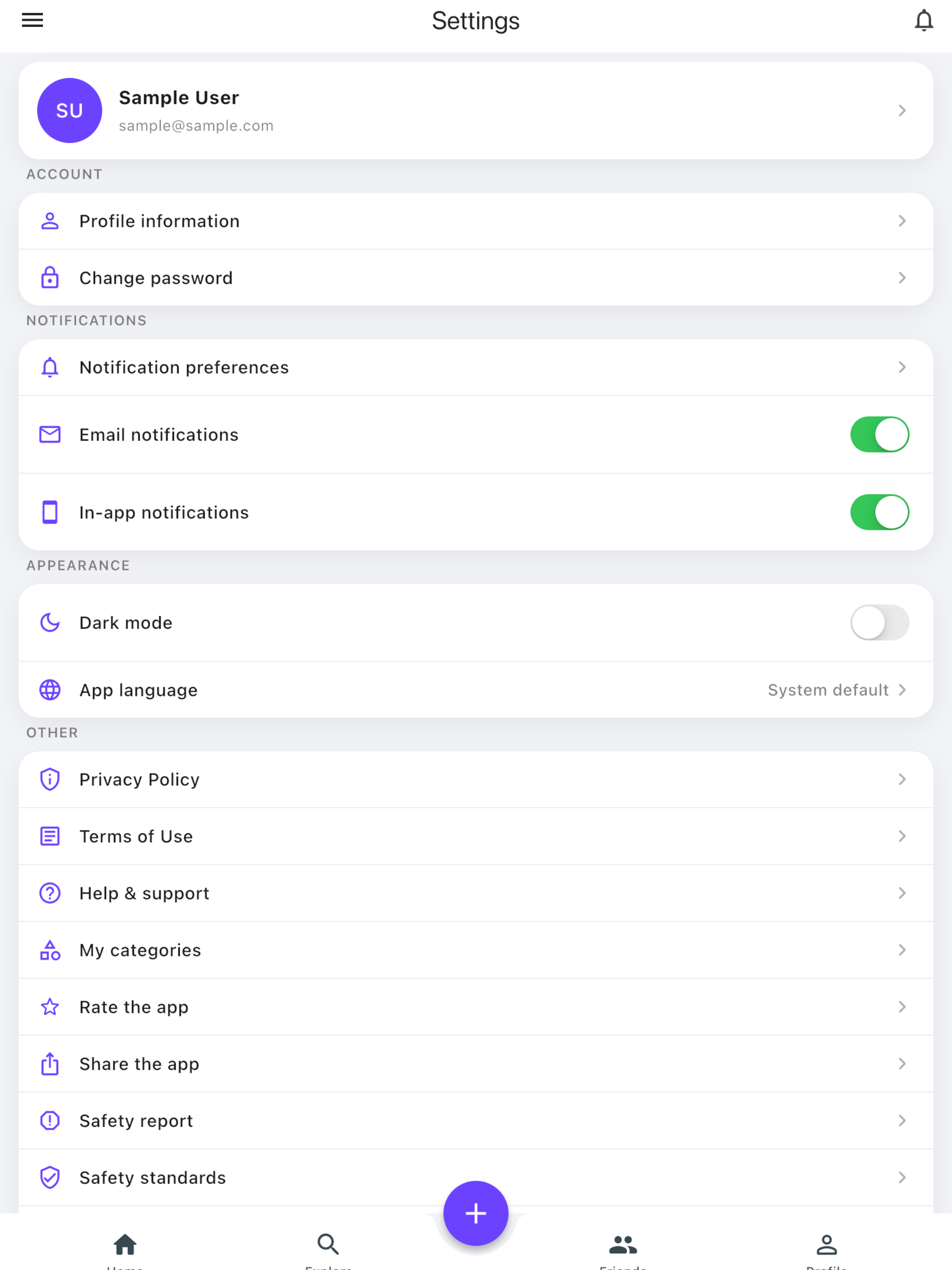Viewport: 952px width, 1270px height.
Task: Open Notification preferences chevron
Action: point(901,367)
